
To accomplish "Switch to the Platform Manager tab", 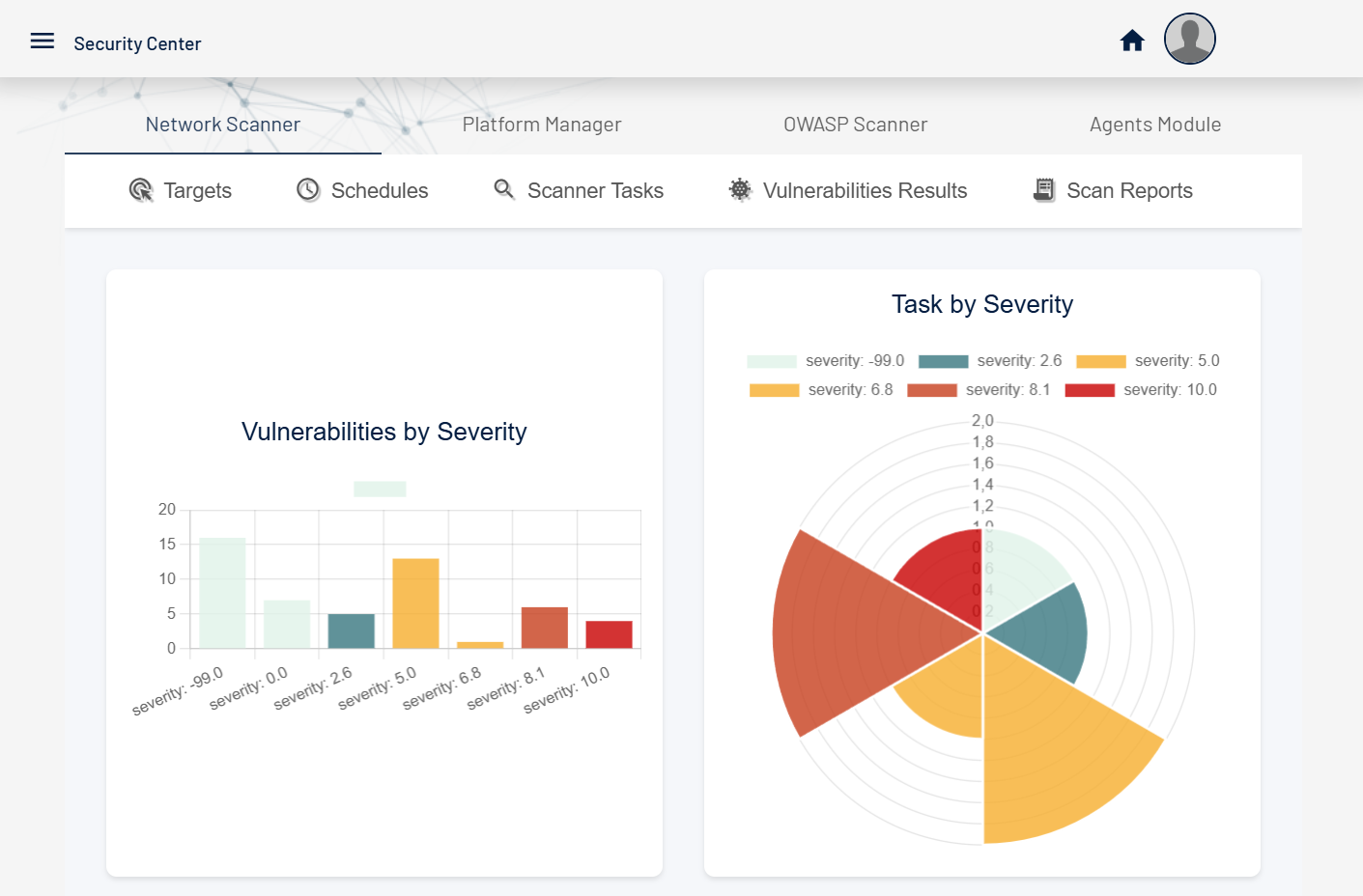I will click(541, 125).
